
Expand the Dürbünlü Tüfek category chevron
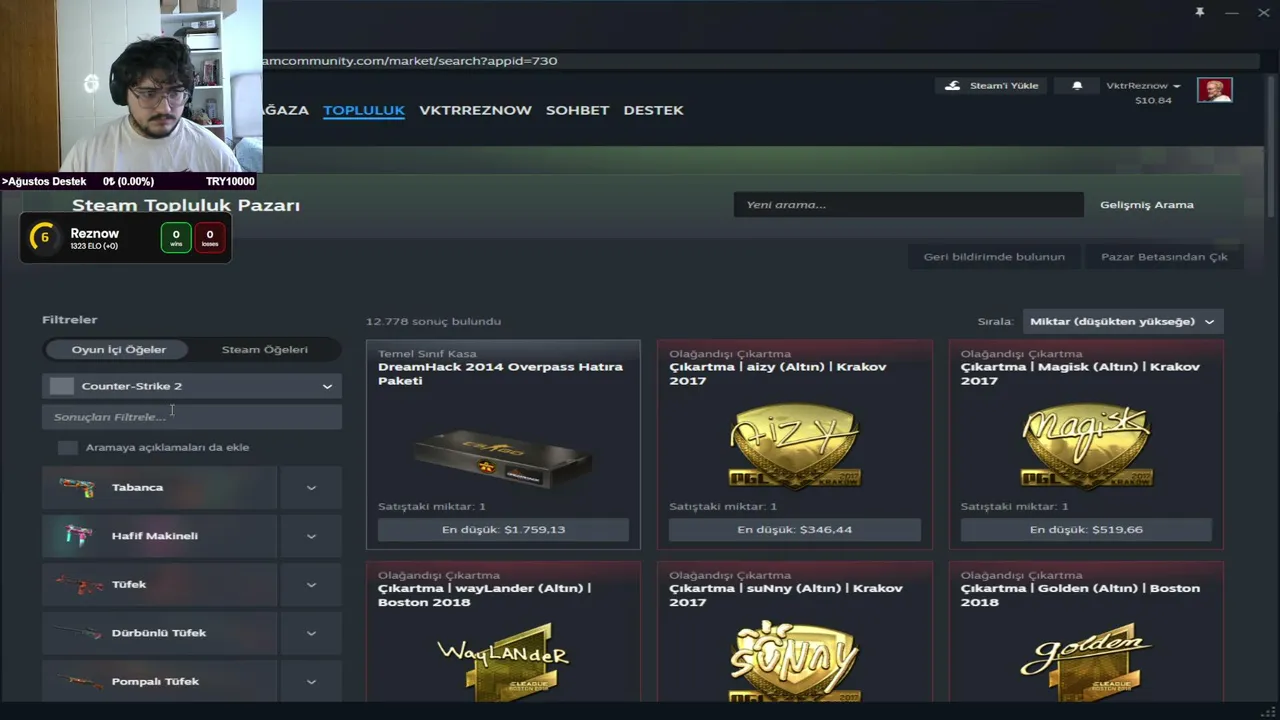(311, 633)
